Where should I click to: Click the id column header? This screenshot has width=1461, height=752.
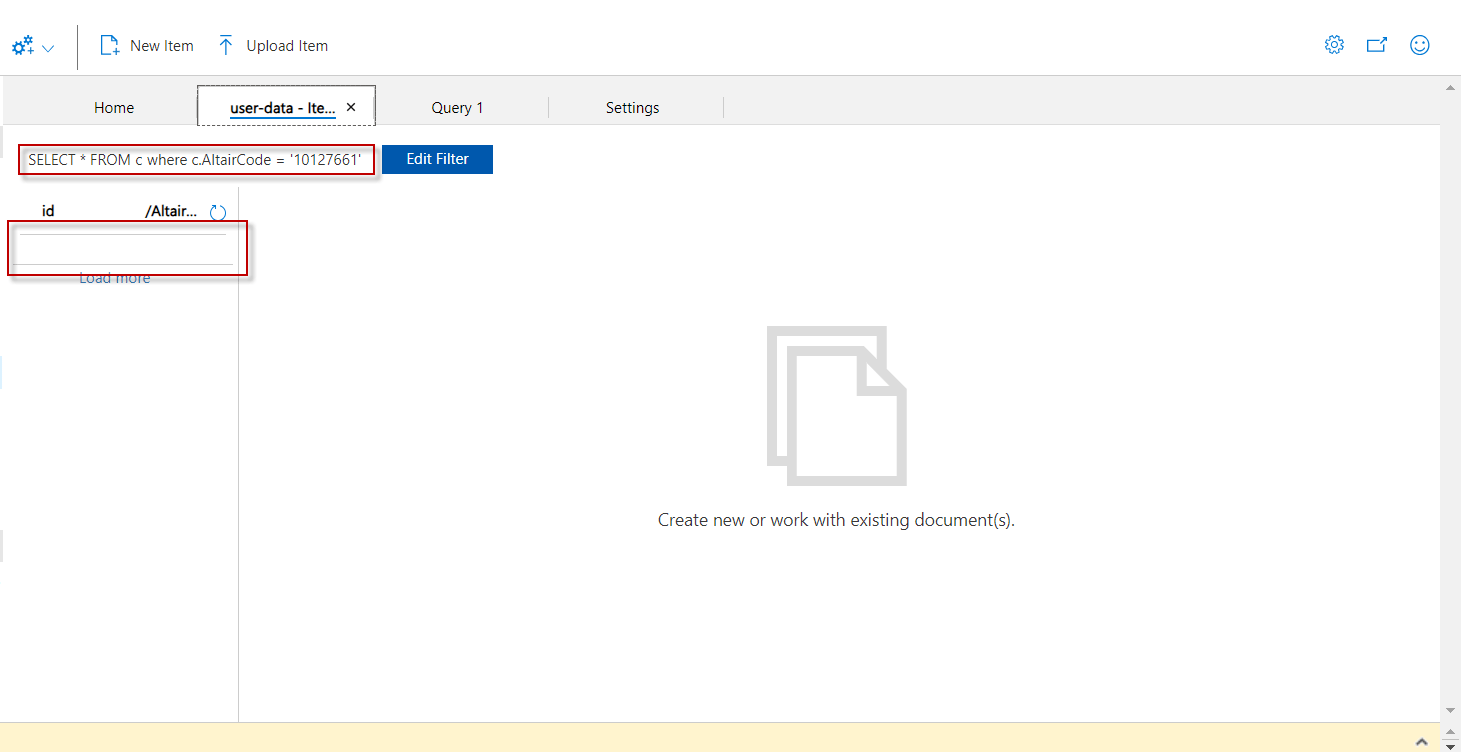tap(48, 211)
